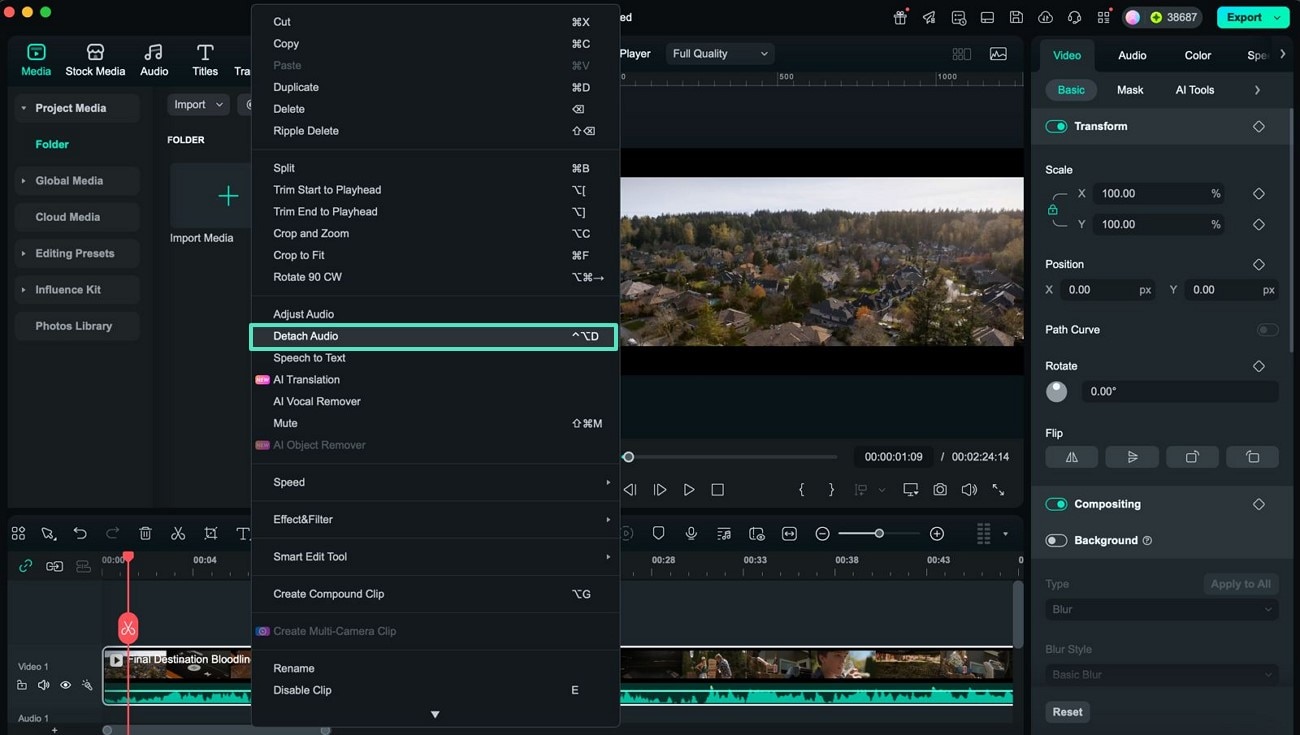Open the Audio library tab icon
The image size is (1300, 735).
pyautogui.click(x=154, y=52)
